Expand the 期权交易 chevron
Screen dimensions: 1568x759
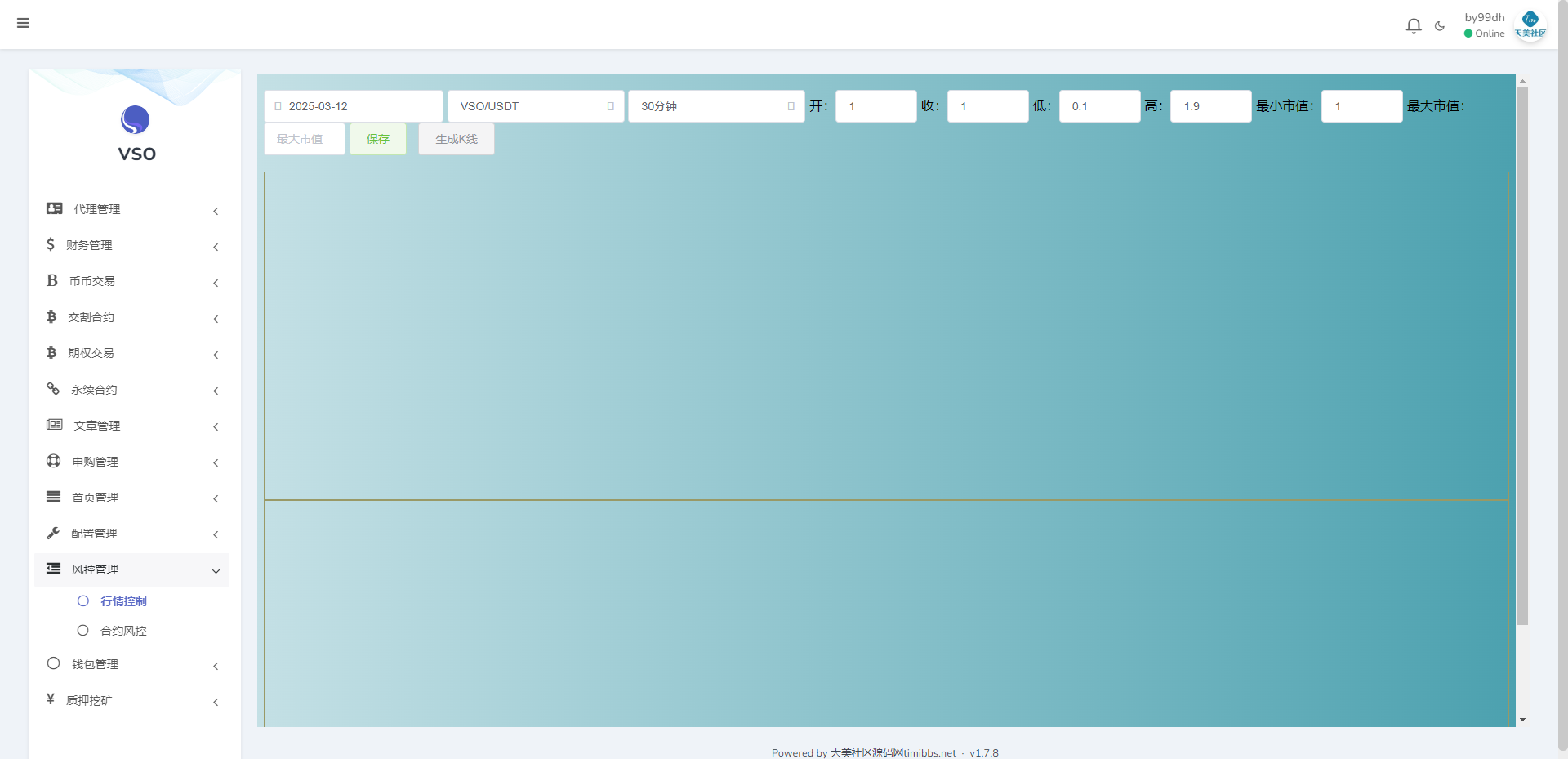pyautogui.click(x=216, y=355)
